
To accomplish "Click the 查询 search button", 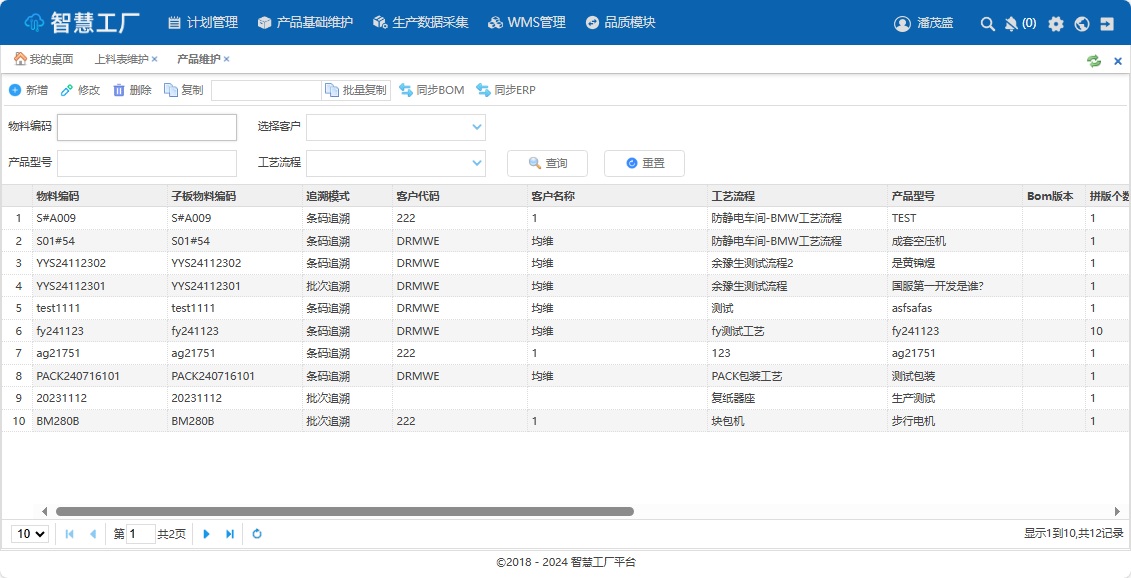I will pos(547,163).
